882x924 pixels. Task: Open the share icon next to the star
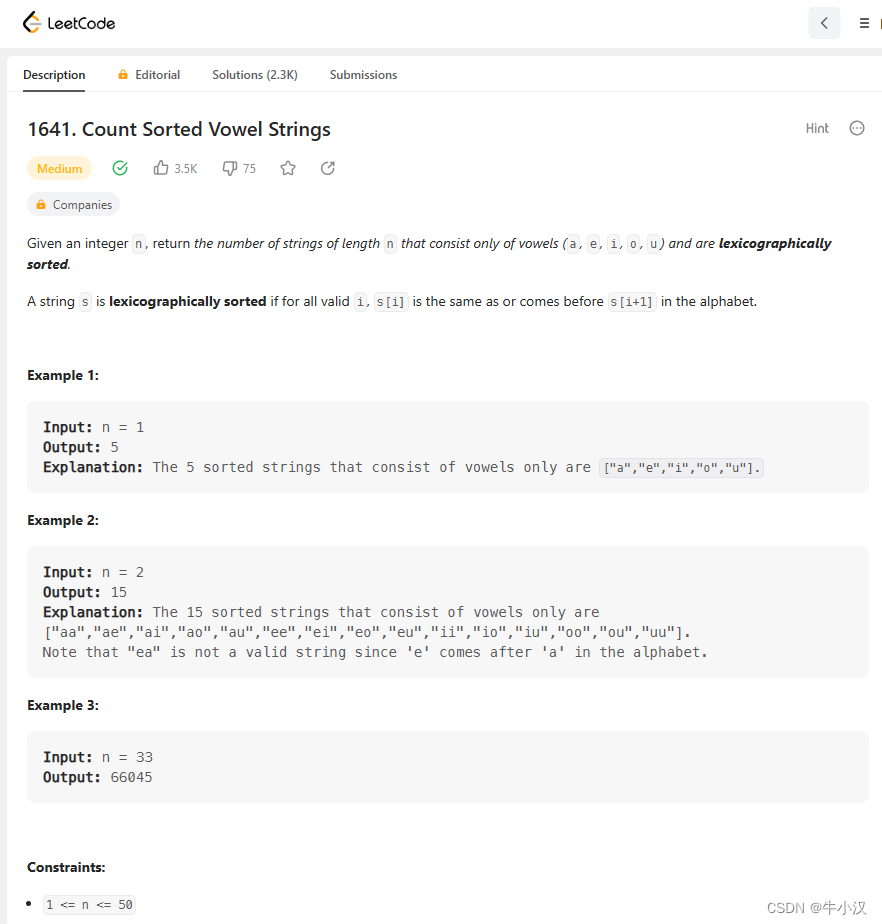point(327,168)
